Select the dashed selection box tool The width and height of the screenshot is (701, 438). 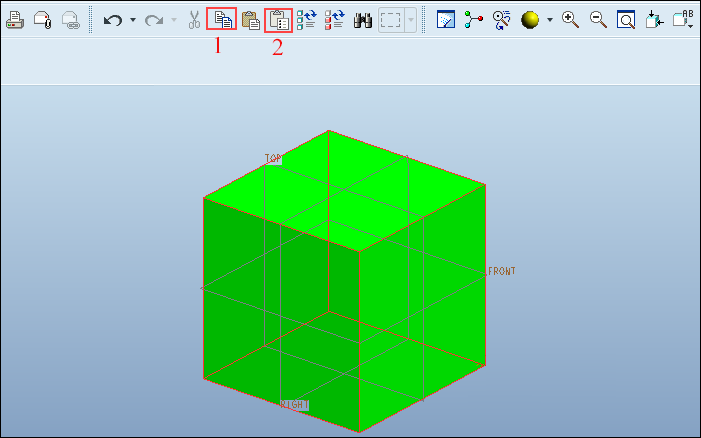pos(391,20)
